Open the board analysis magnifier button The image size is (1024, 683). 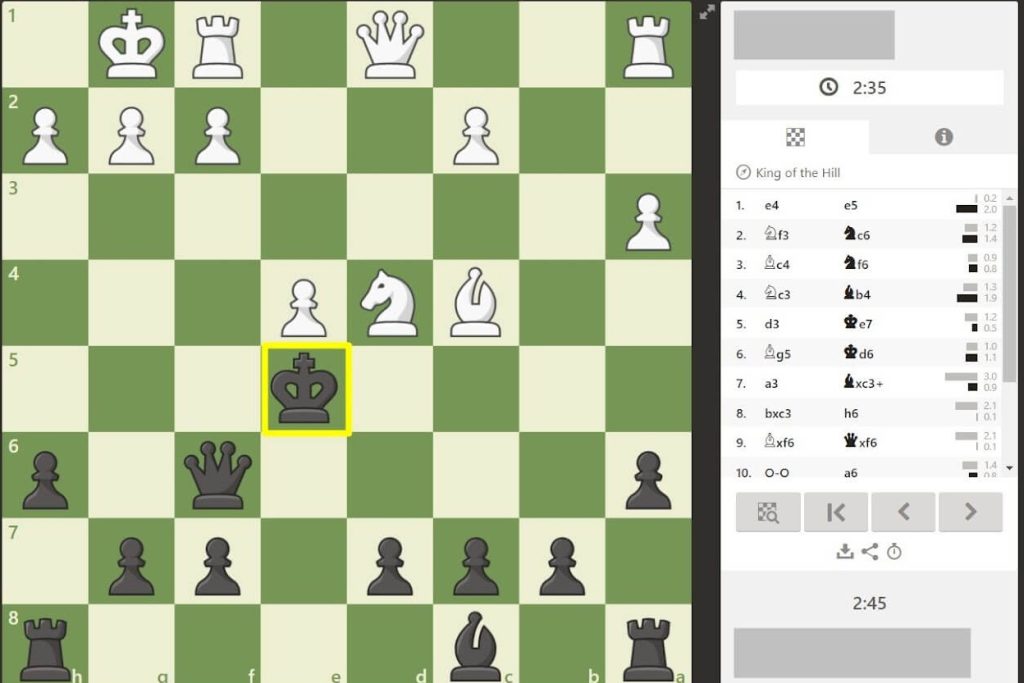[768, 512]
